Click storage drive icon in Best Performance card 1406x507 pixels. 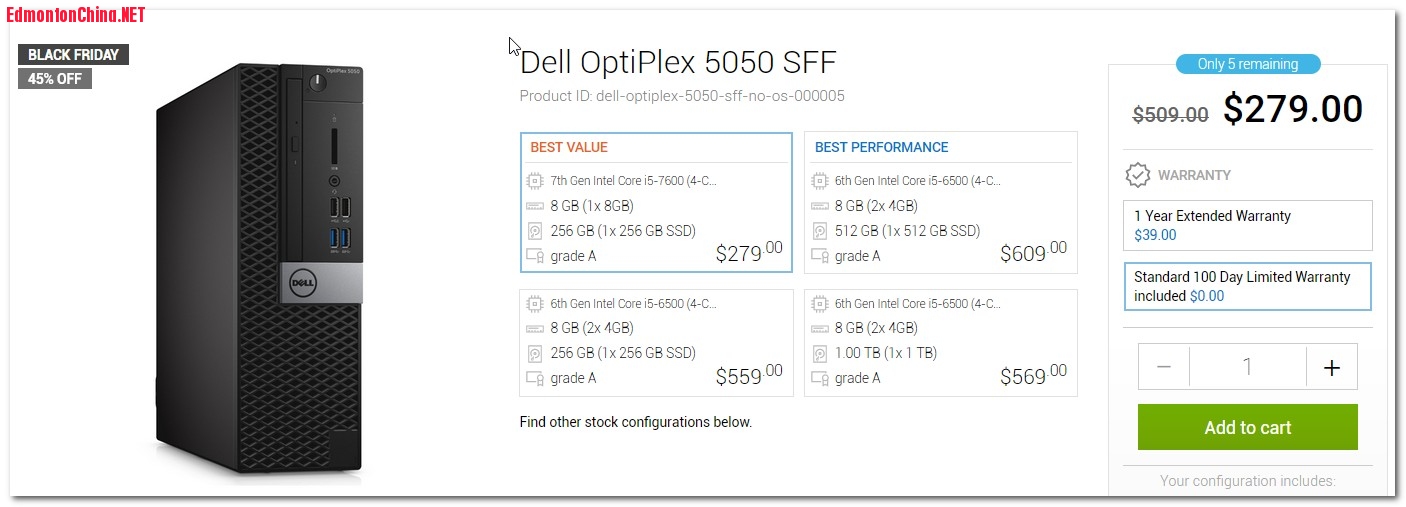coord(820,231)
